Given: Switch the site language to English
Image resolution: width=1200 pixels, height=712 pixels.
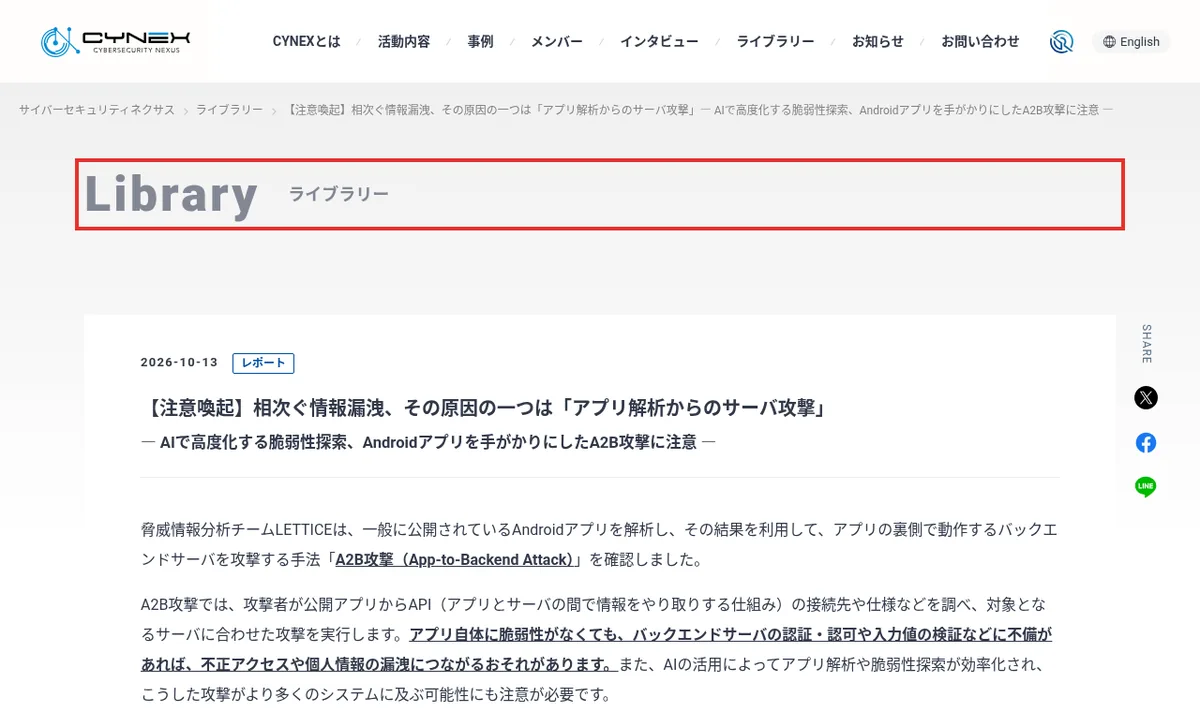Looking at the screenshot, I should (1131, 42).
